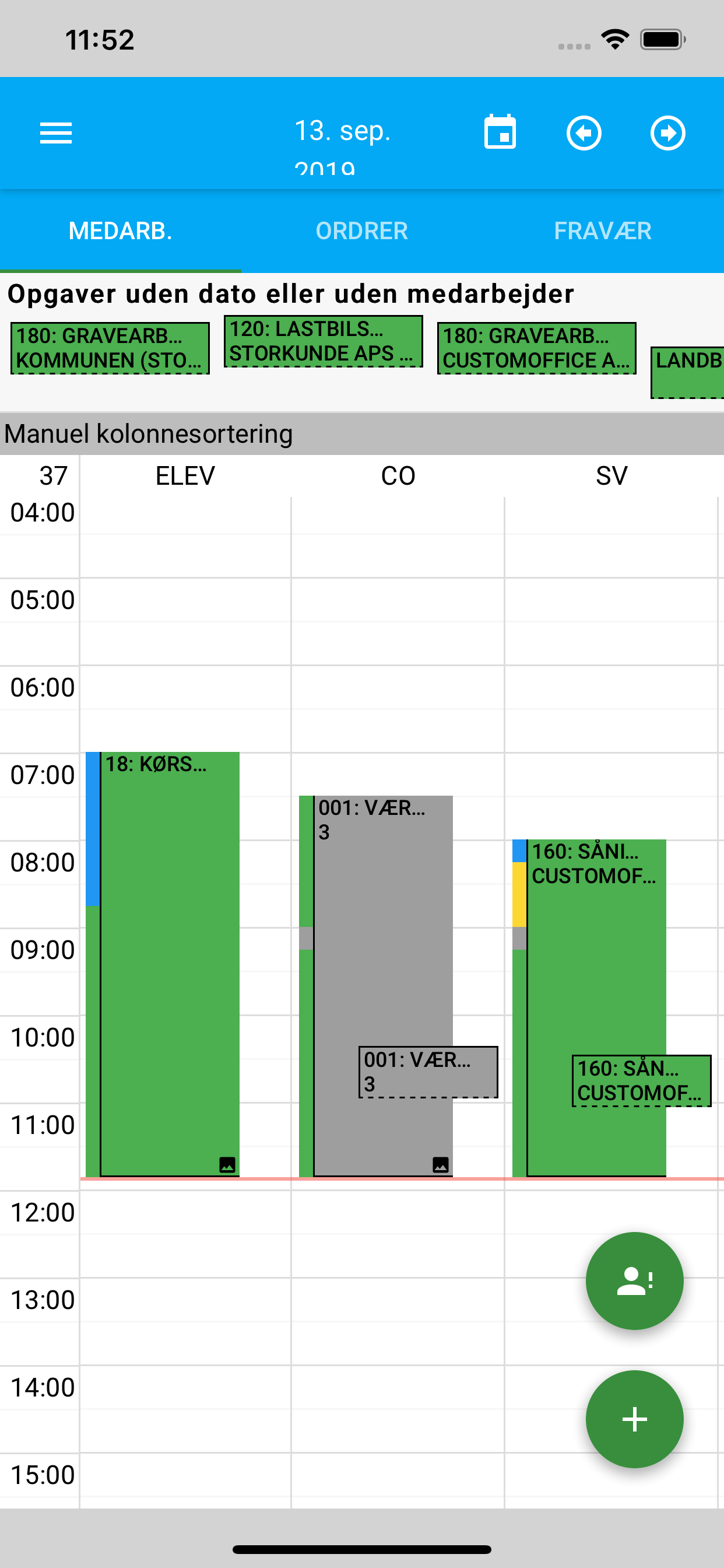Expand the Manuel kolonnesortering bar
Screen dimensions: 724x1568
[148, 433]
